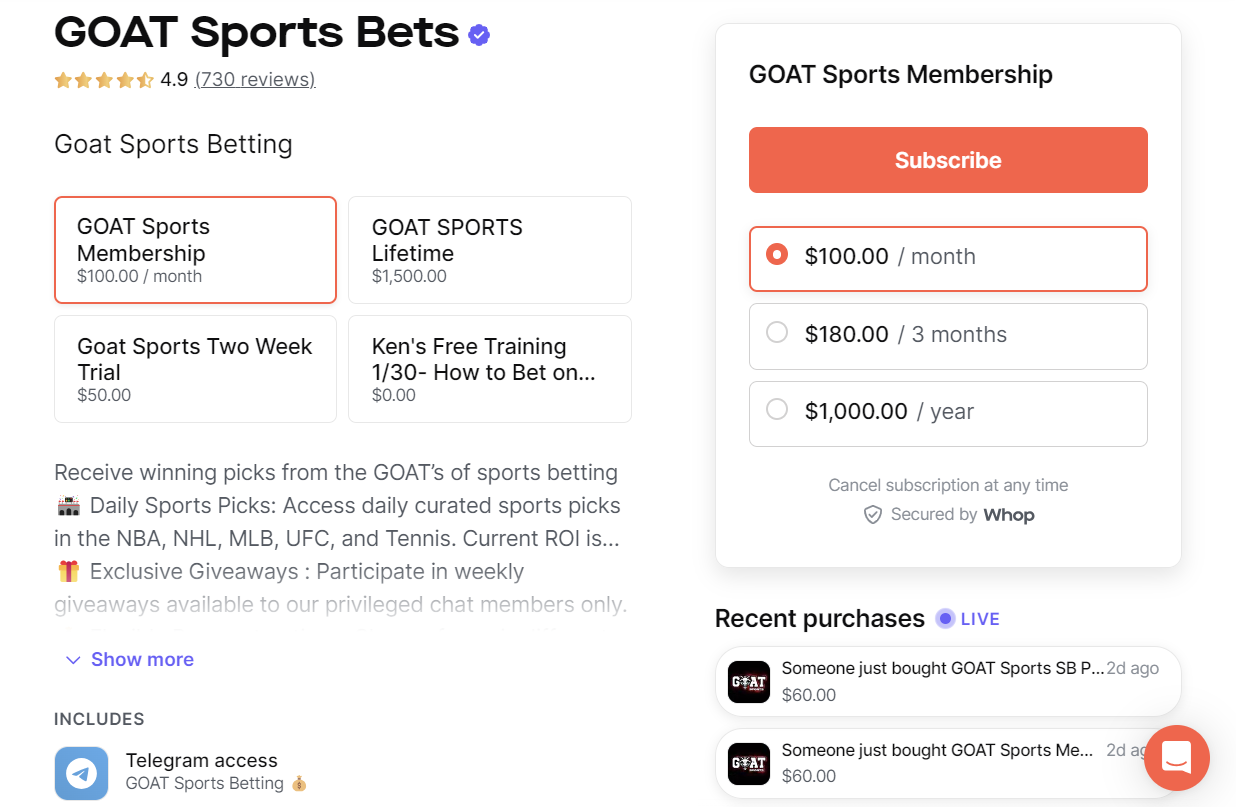Select the $180.00 for 3 months option
The height and width of the screenshot is (807, 1236).
(948, 336)
